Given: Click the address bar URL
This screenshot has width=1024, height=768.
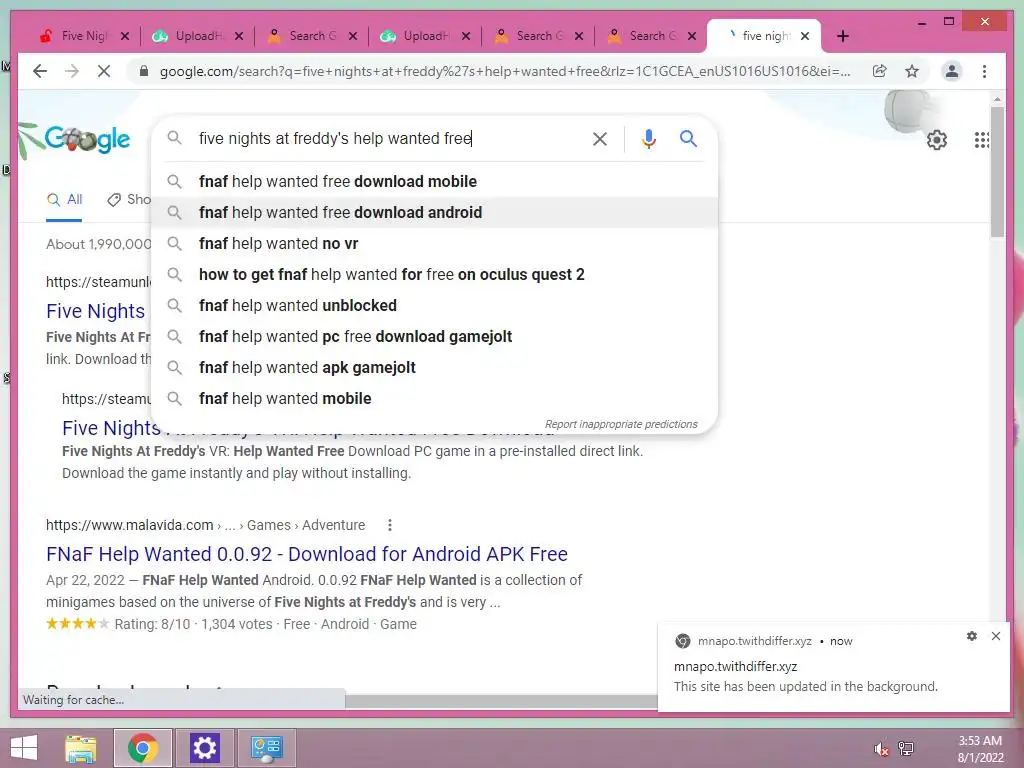Looking at the screenshot, I should click(x=505, y=71).
